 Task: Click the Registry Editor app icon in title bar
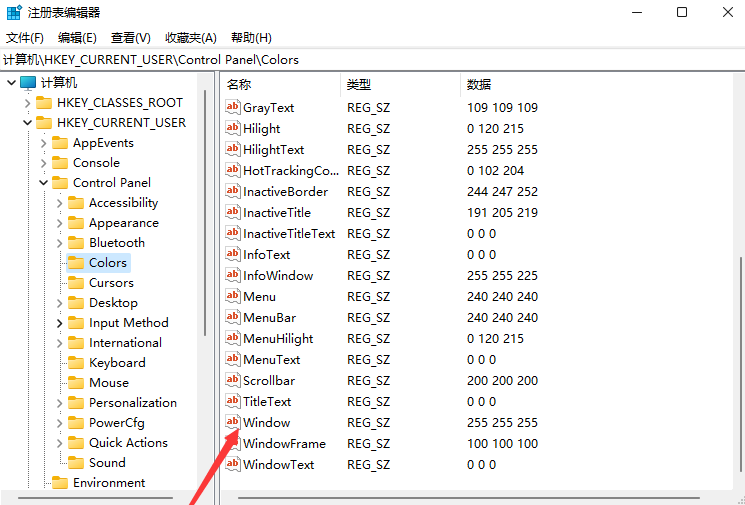pyautogui.click(x=13, y=13)
